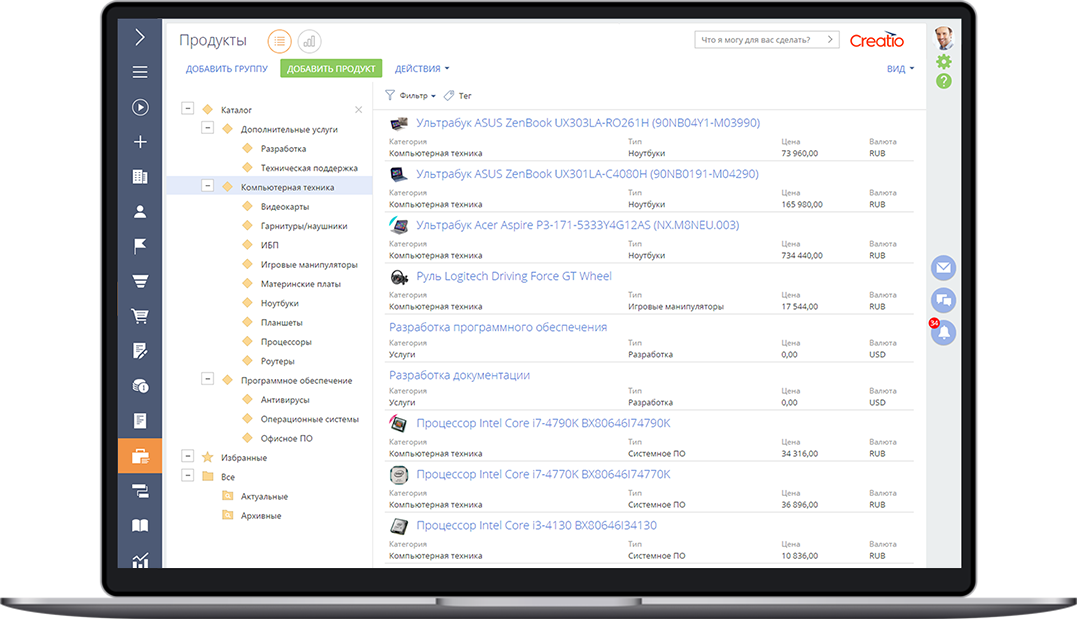Close the Каталог folder tree panel
Viewport: 1077px width, 619px height.
tap(359, 110)
